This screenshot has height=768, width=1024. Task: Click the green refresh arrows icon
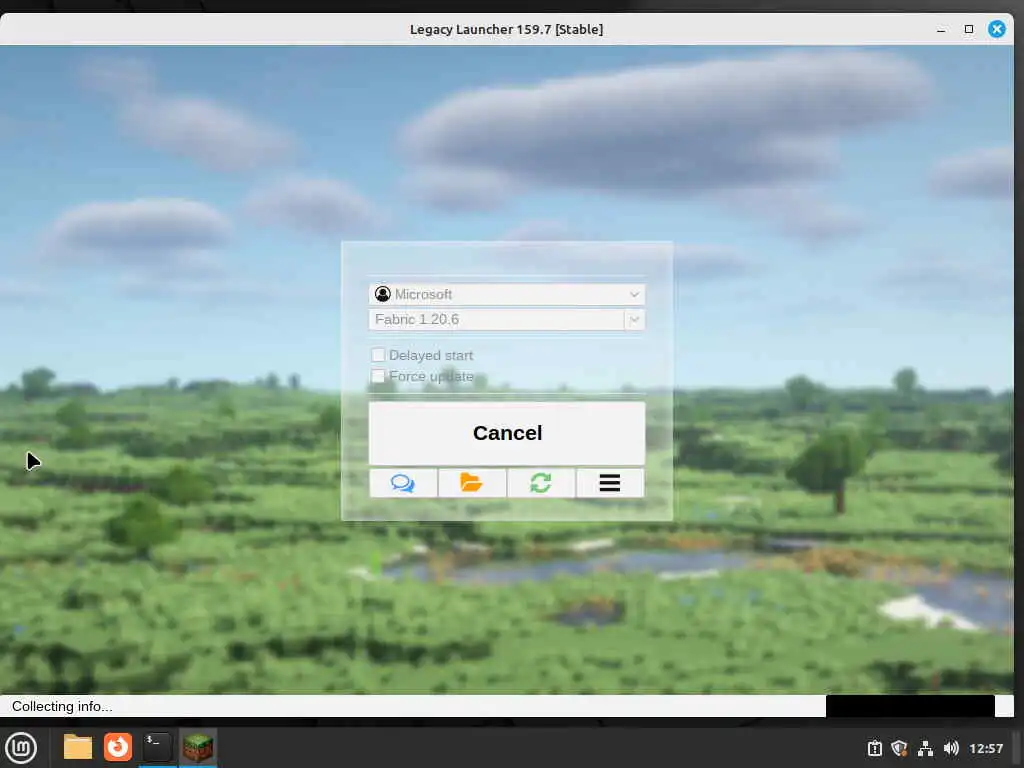tap(541, 483)
